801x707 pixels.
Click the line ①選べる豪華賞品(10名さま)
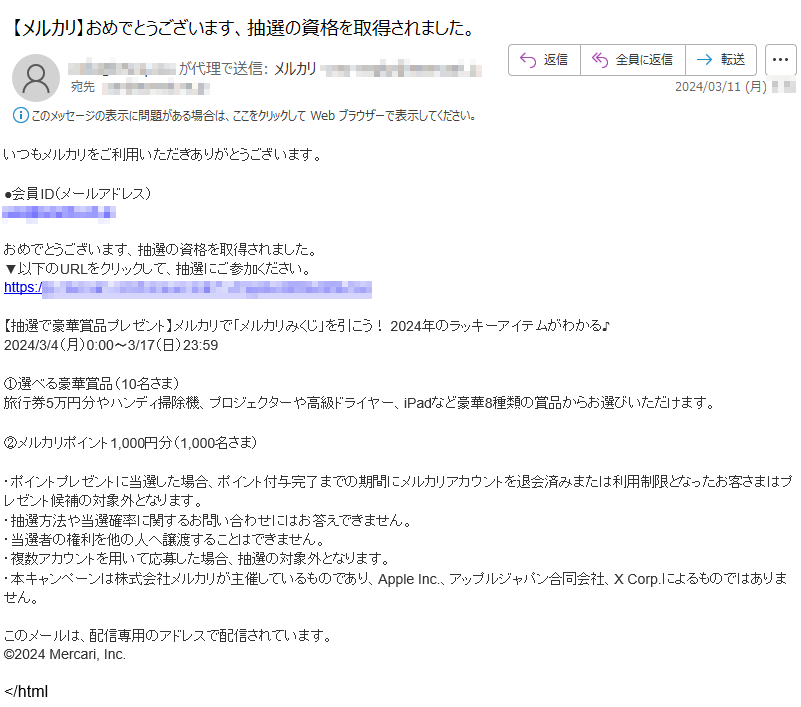coord(91,384)
